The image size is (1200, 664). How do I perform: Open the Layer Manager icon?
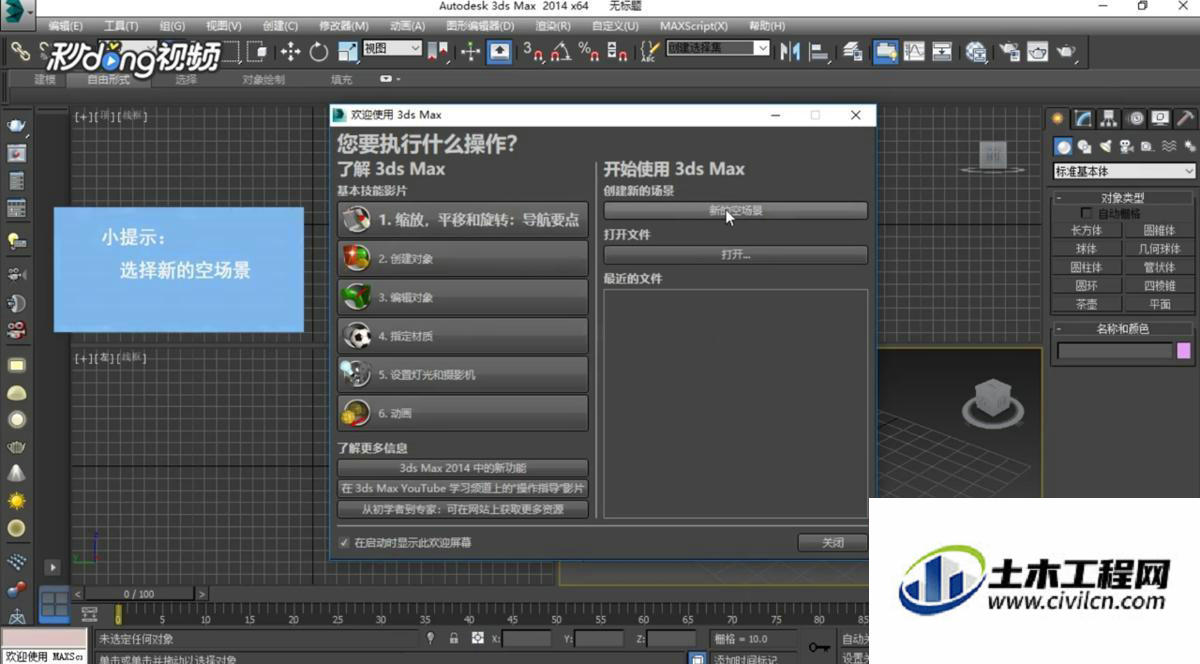tap(853, 51)
